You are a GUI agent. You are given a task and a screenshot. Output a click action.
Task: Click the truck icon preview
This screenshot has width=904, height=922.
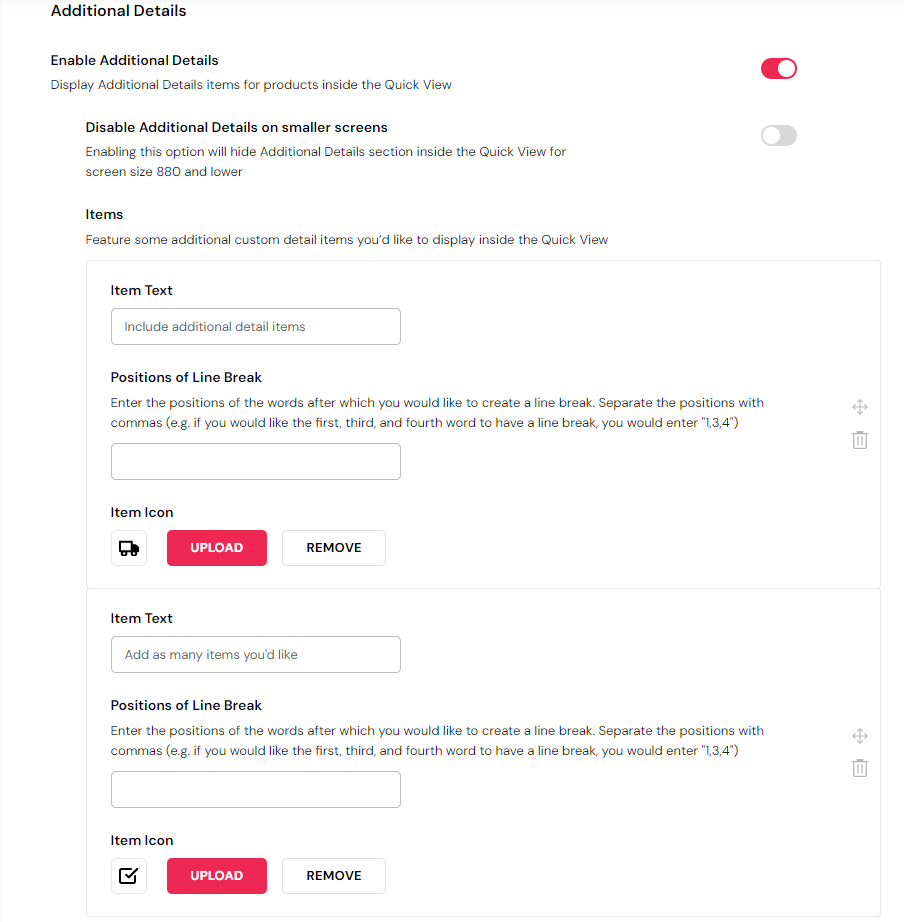tap(129, 548)
